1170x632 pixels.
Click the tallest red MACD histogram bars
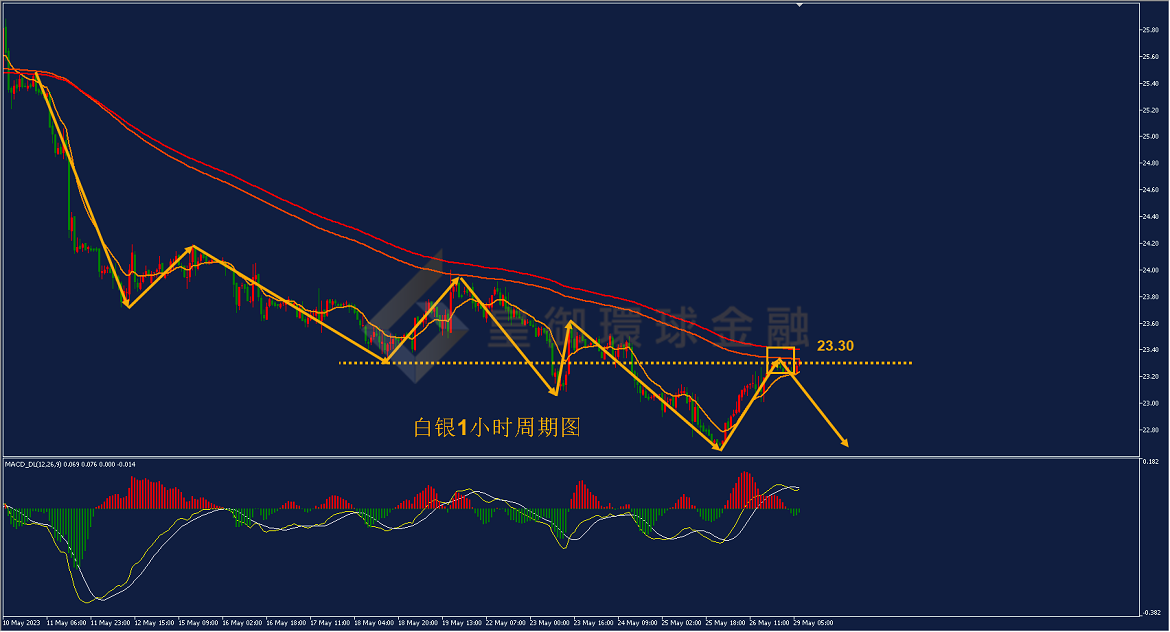click(x=744, y=490)
